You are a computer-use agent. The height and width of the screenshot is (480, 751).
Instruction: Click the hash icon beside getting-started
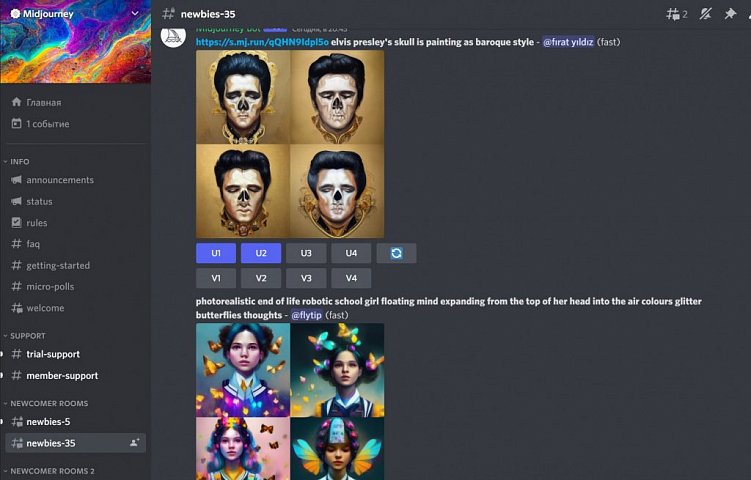16,265
